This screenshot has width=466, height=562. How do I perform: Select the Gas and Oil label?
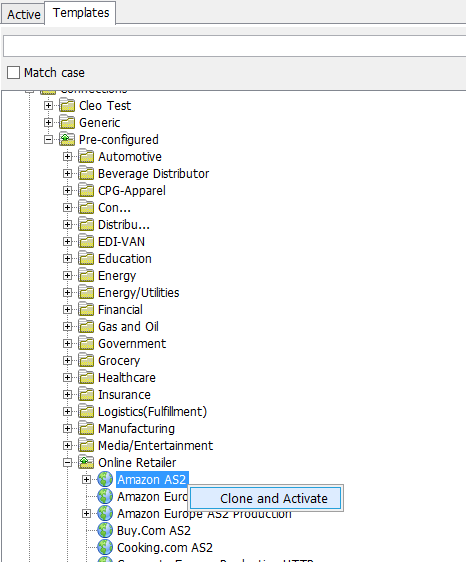128,327
